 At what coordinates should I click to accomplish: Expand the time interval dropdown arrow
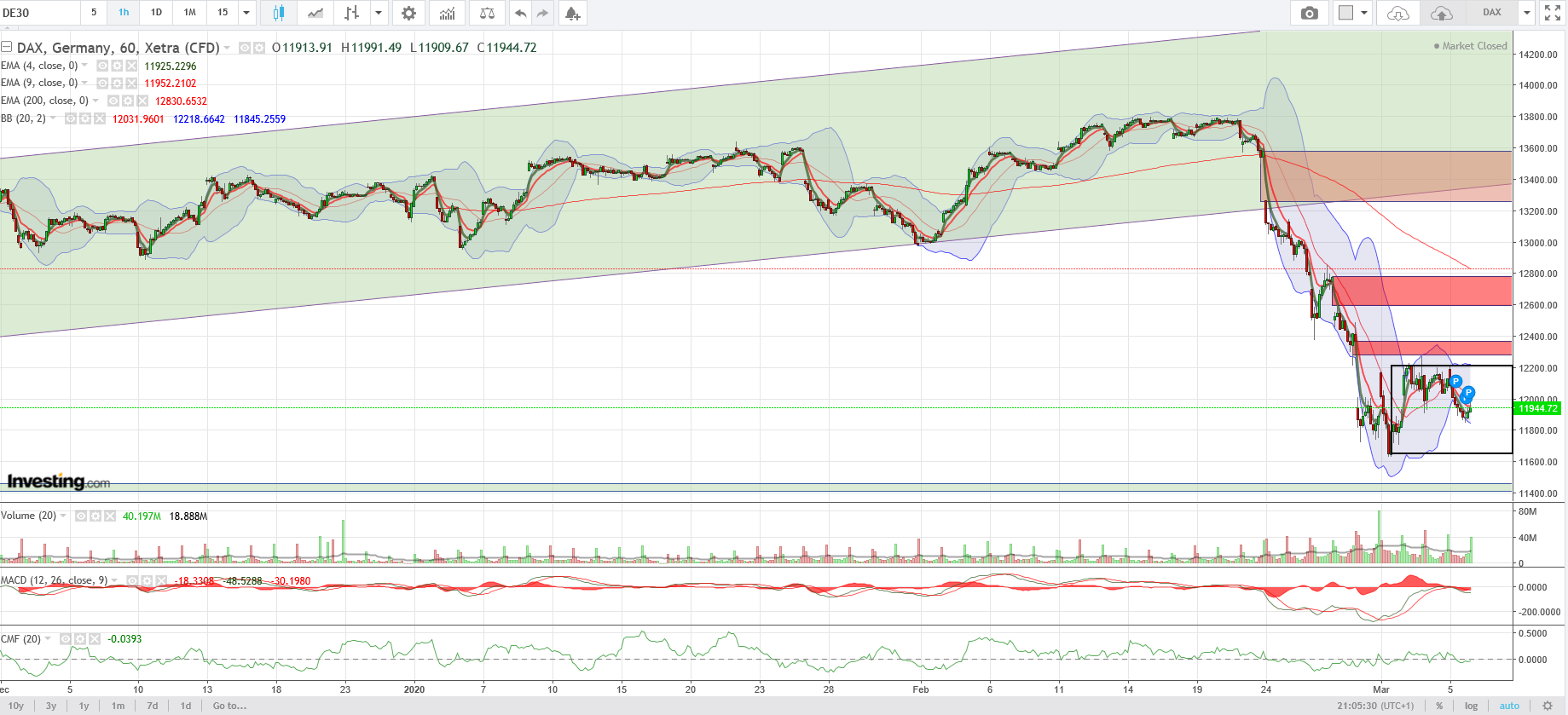point(246,13)
